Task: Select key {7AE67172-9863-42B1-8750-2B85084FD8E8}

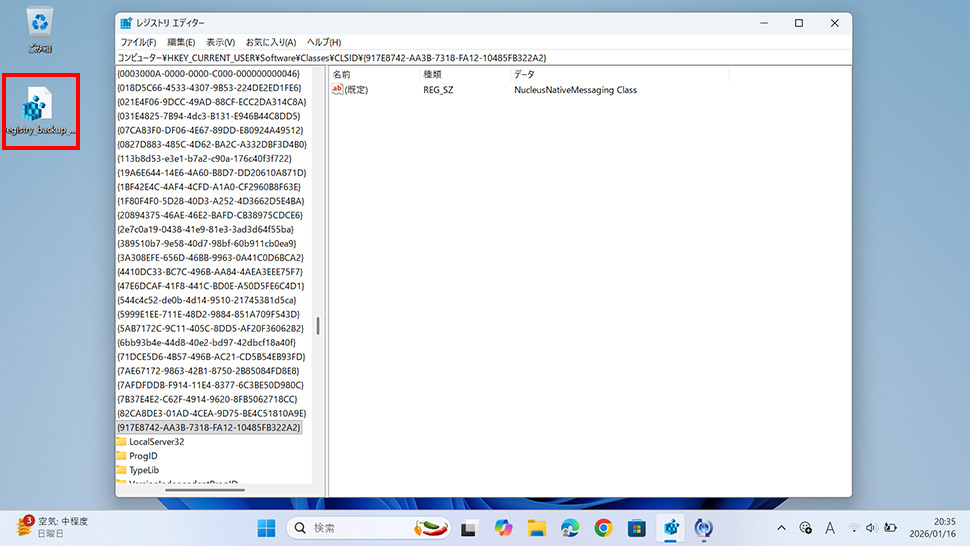Action: (x=211, y=370)
